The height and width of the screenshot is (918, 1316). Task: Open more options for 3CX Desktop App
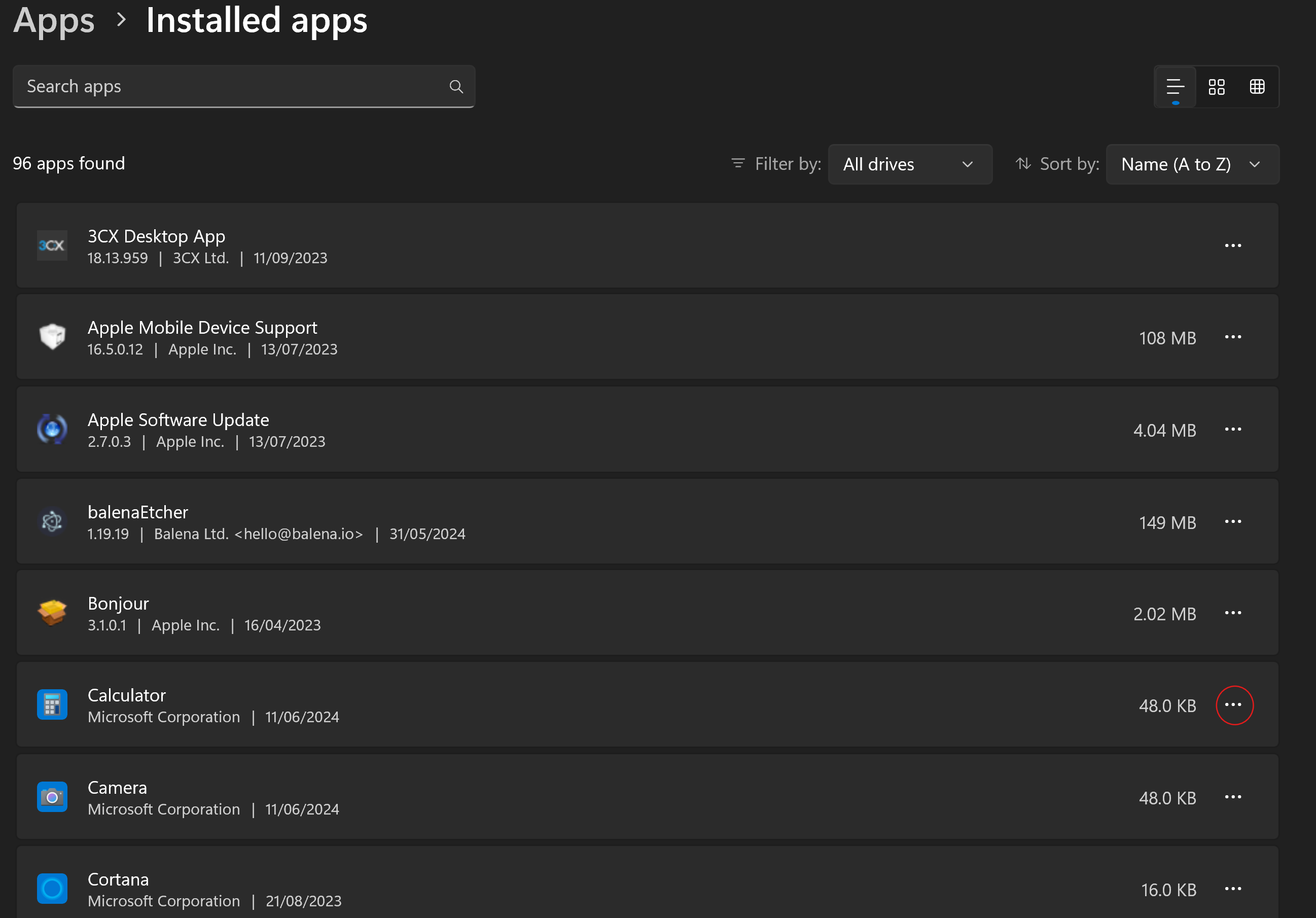point(1233,246)
